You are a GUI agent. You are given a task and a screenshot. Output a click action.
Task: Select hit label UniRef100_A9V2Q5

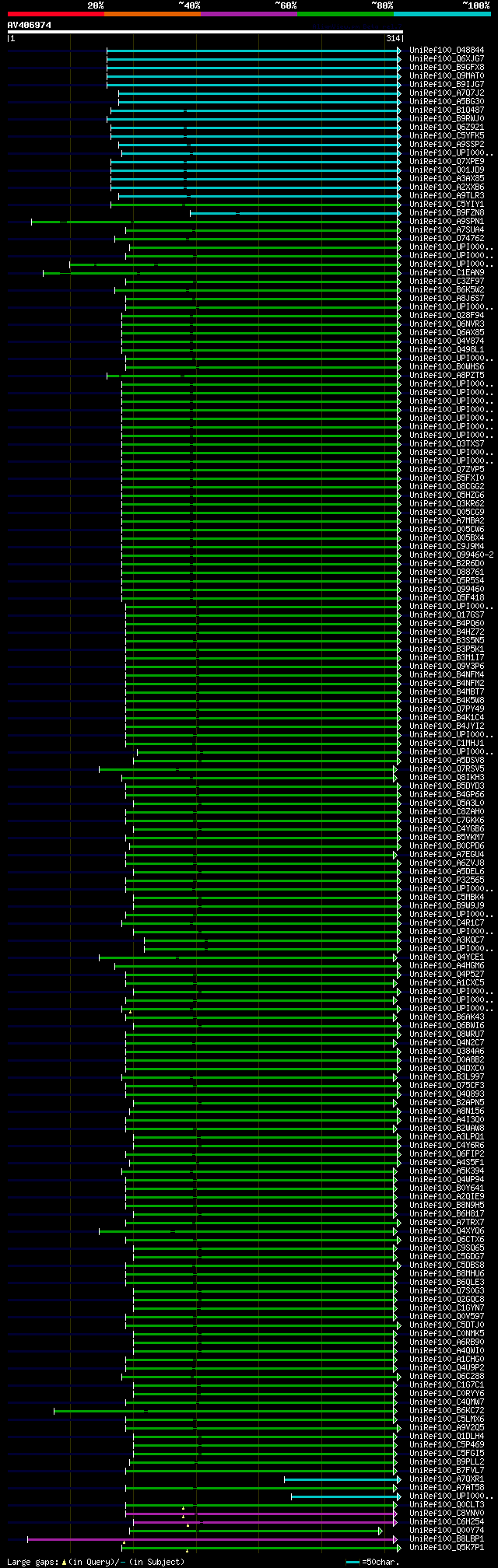447,1427
